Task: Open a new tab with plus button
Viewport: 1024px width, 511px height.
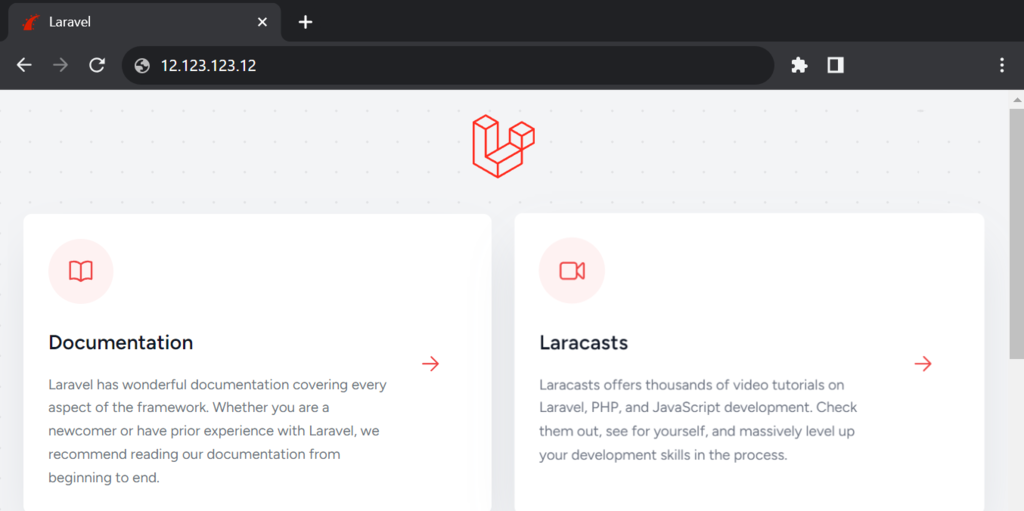Action: coord(306,22)
